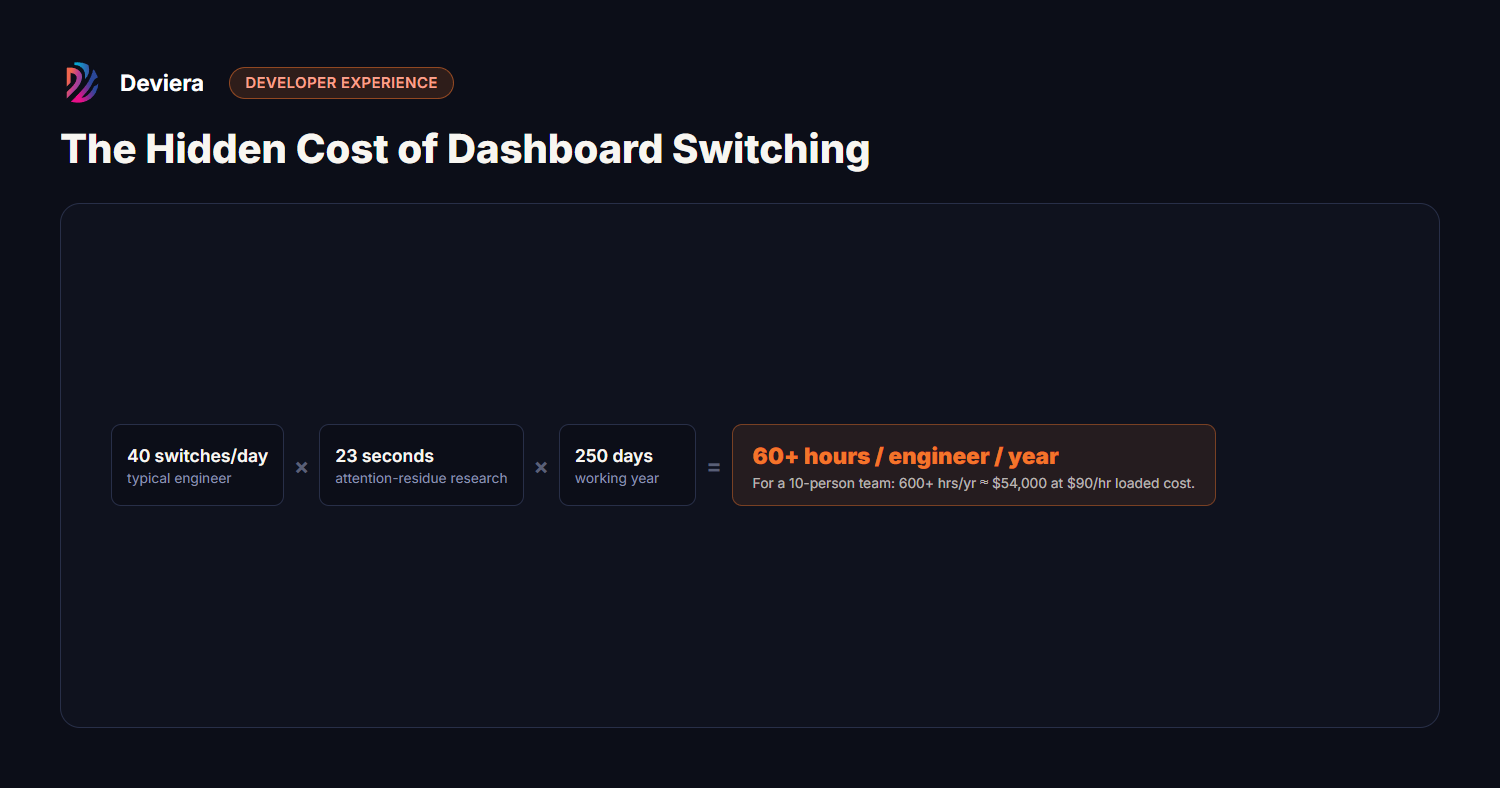The image size is (1500, 788).
Task: Click the heading The Hidden Cost of Dashboard Switching
Action: point(465,149)
